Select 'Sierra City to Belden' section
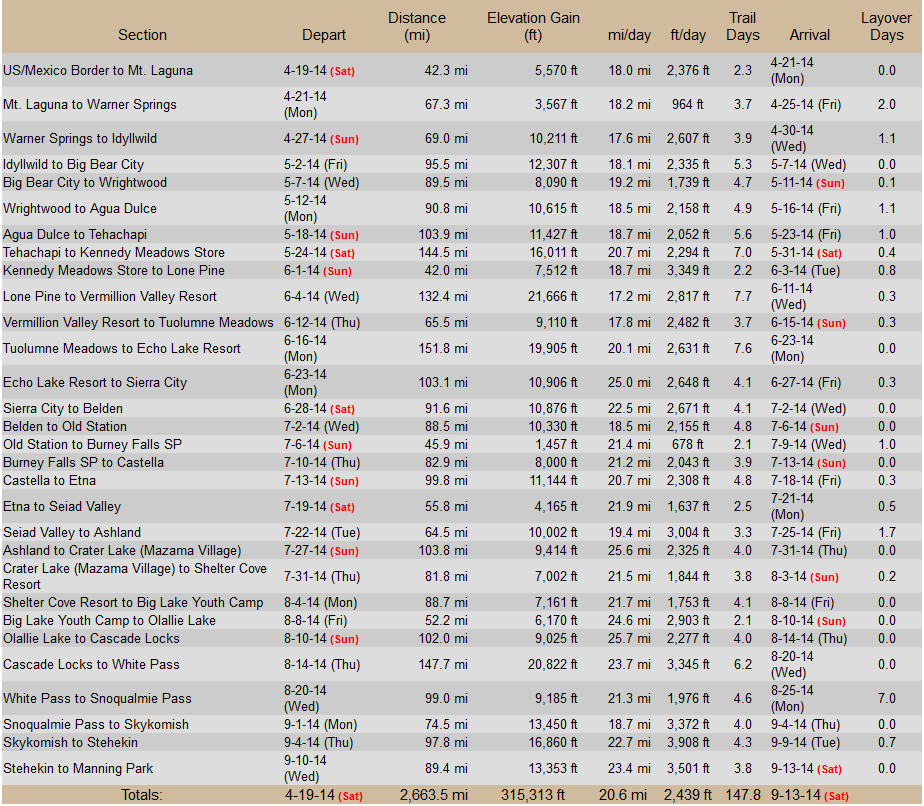Image resolution: width=924 pixels, height=806 pixels. pos(63,409)
